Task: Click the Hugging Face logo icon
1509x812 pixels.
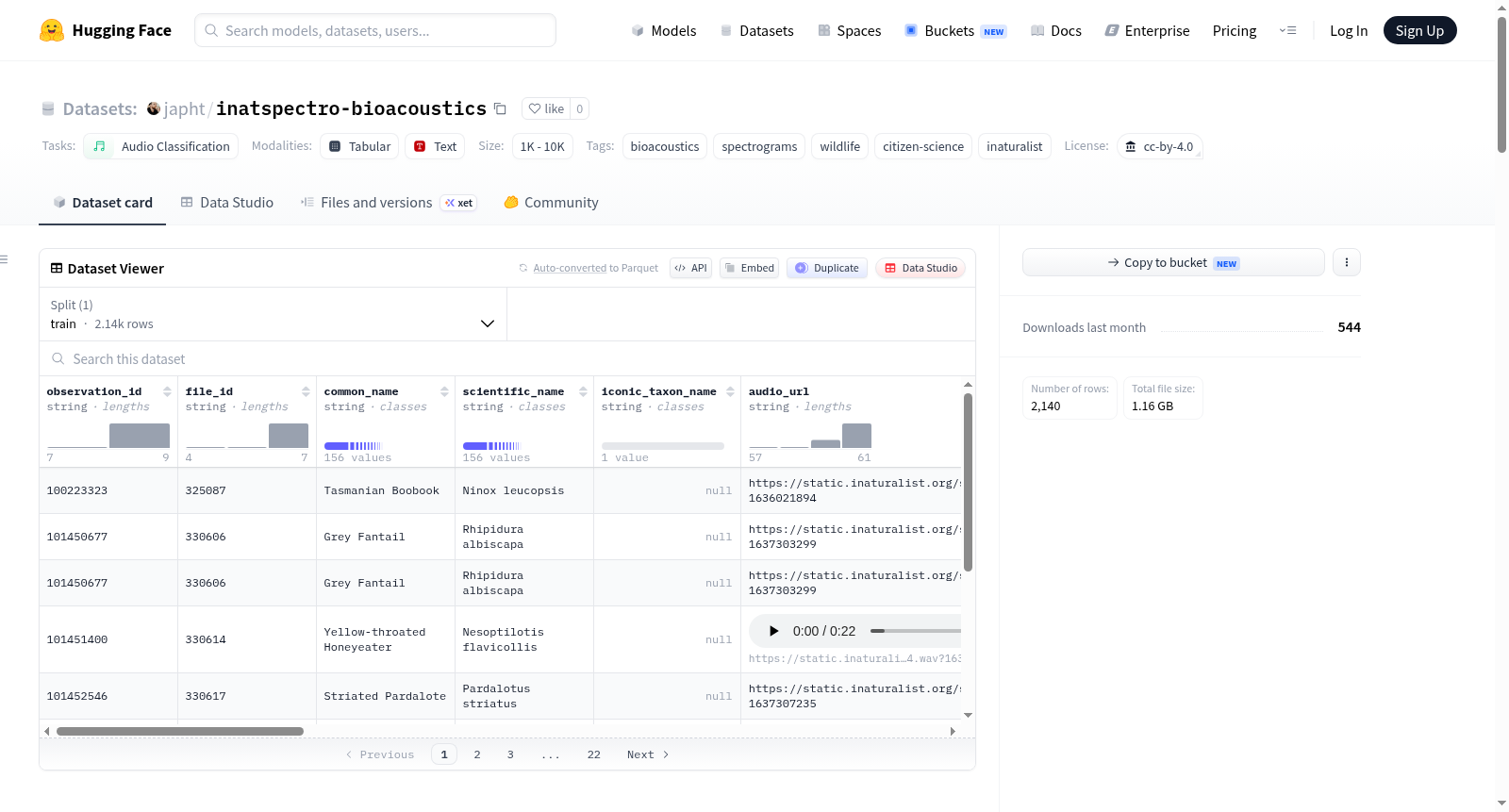Action: 52,30
